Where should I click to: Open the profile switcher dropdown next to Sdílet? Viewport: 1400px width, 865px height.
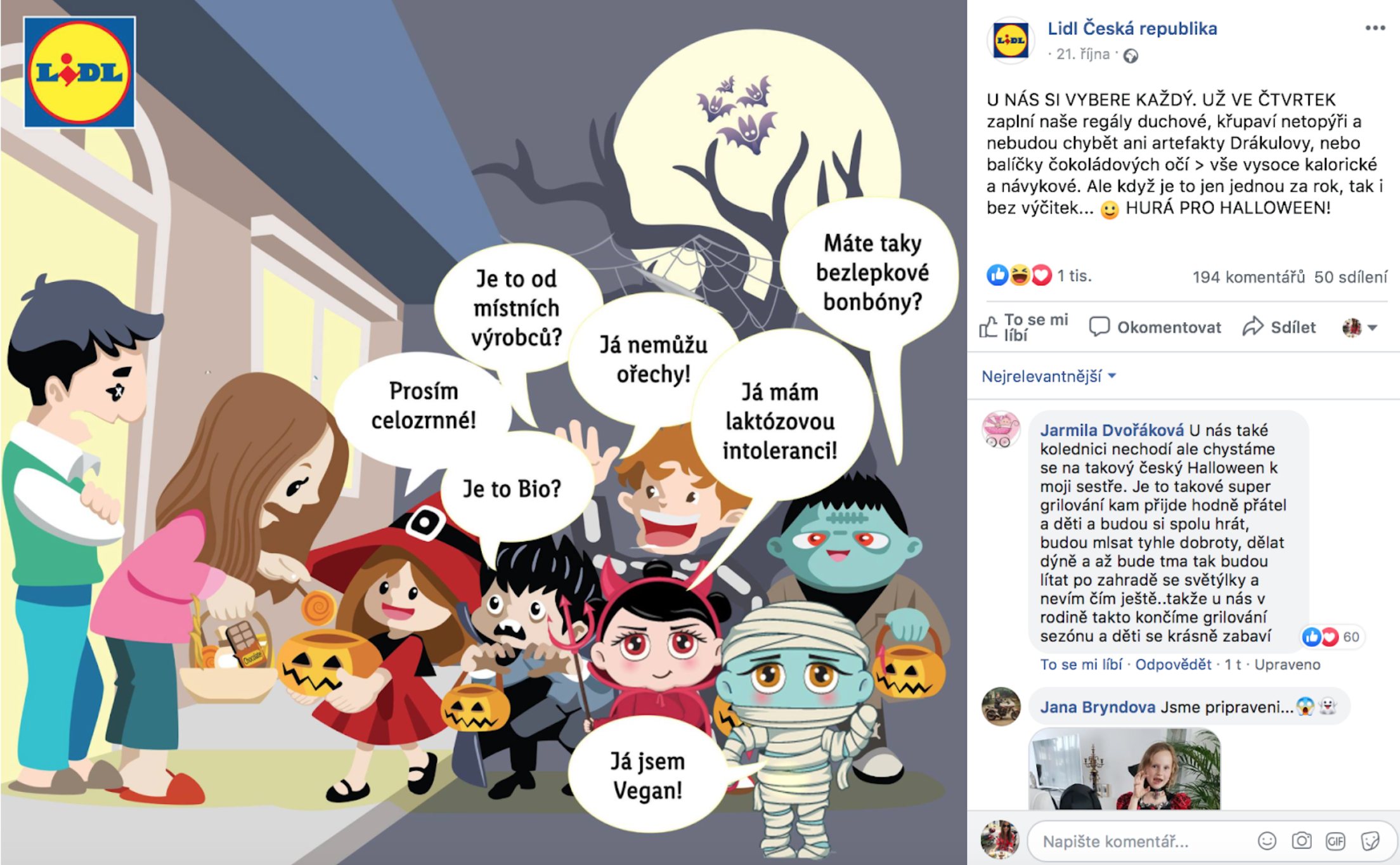(1359, 327)
